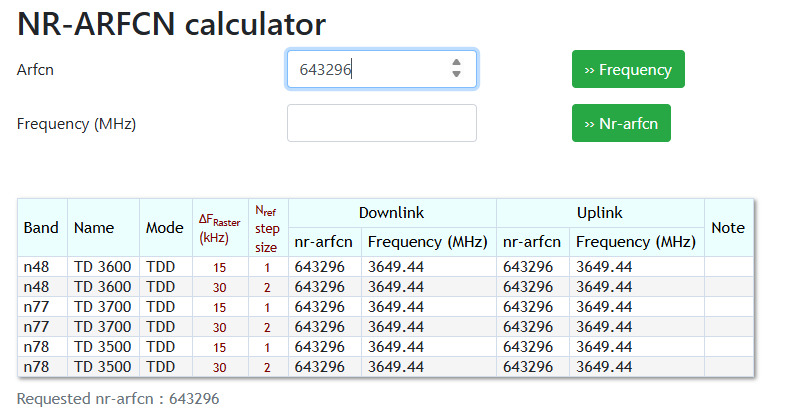Click the Arfcn number input field
The image size is (792, 413).
[365, 69]
